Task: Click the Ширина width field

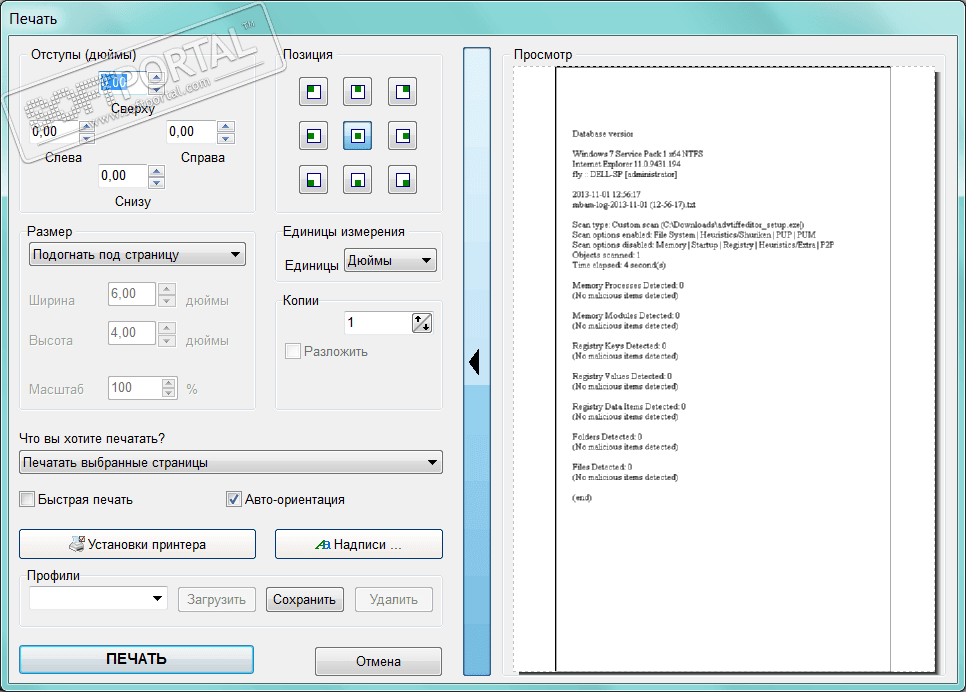Action: 132,294
